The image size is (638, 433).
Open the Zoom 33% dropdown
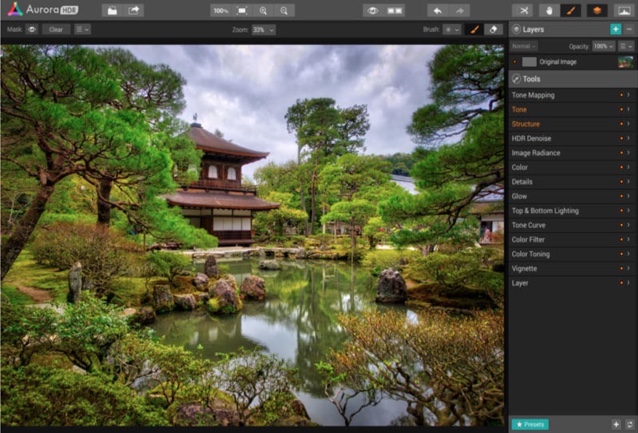[x=263, y=30]
